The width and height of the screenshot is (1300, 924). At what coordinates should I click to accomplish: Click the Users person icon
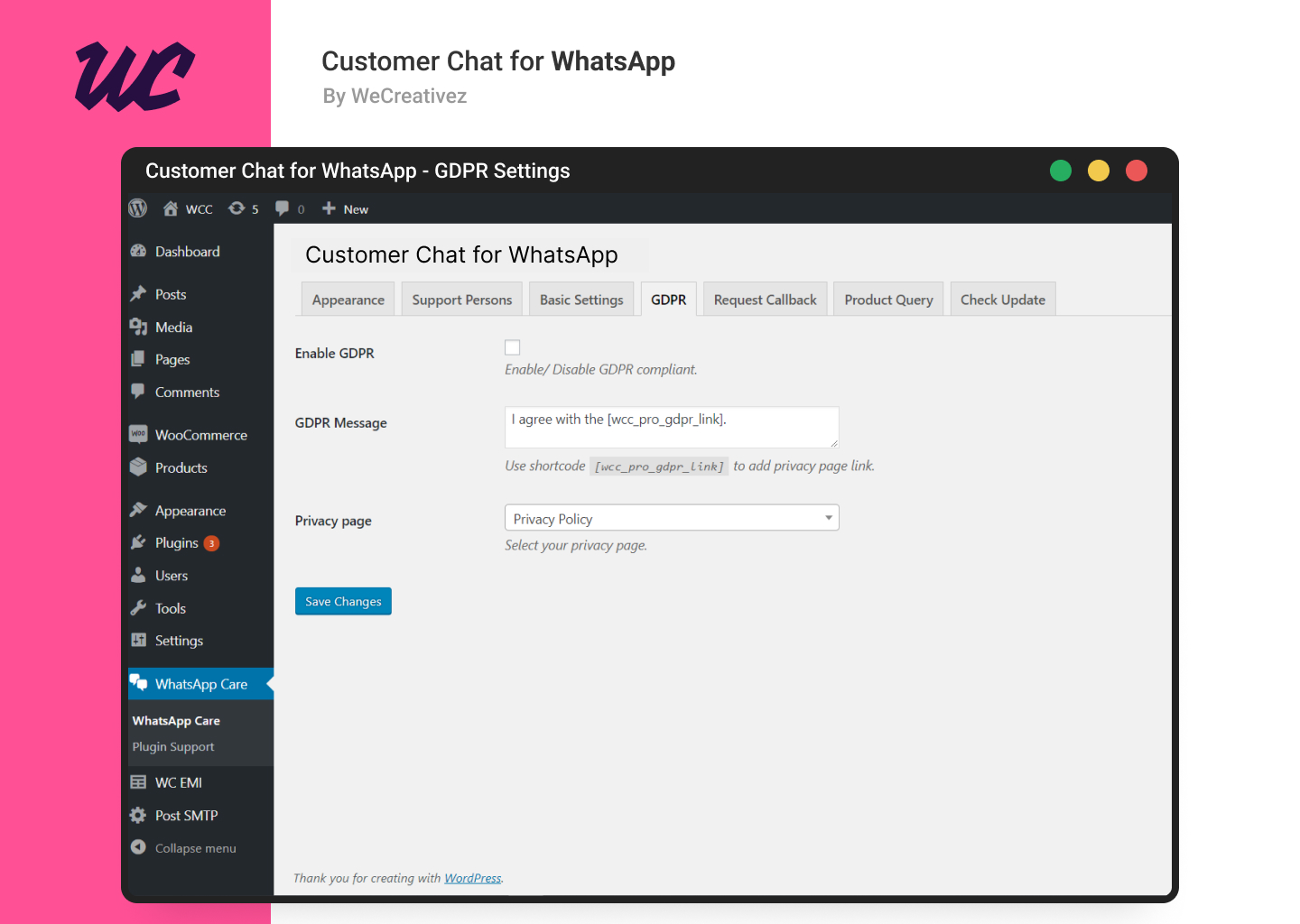click(x=138, y=575)
